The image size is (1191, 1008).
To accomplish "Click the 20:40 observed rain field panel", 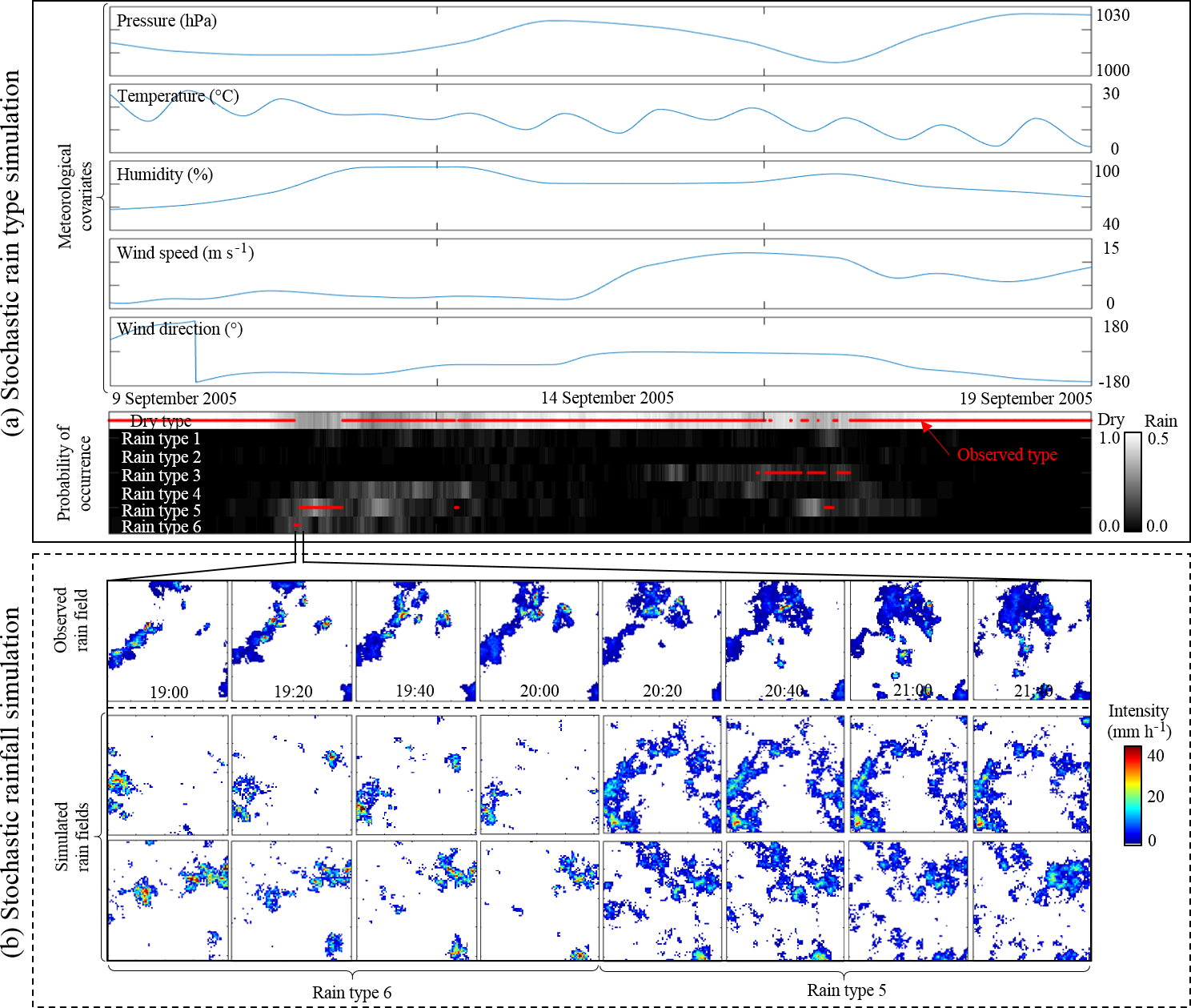I will pos(784,641).
